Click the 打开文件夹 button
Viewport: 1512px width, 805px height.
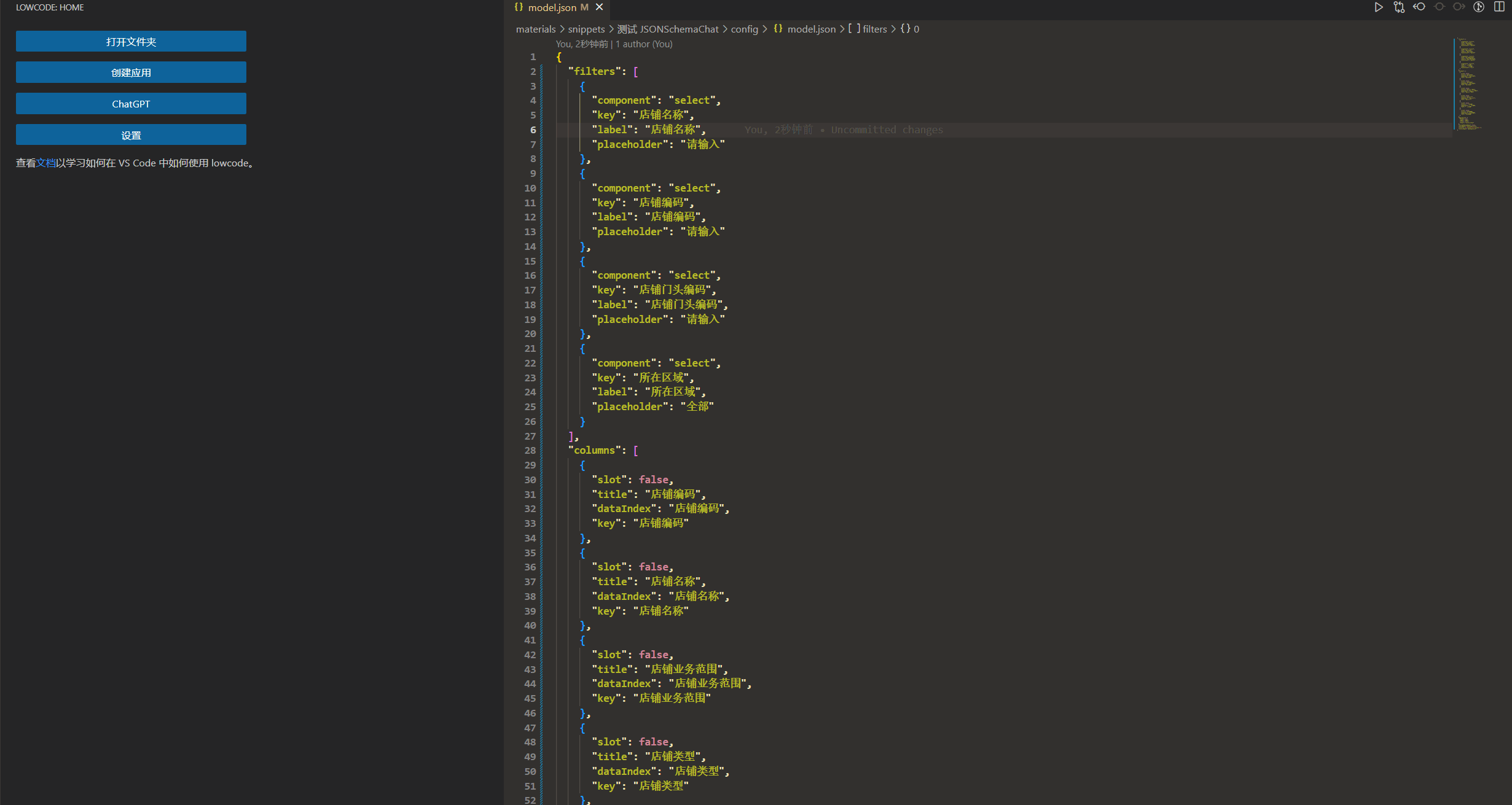(x=131, y=42)
